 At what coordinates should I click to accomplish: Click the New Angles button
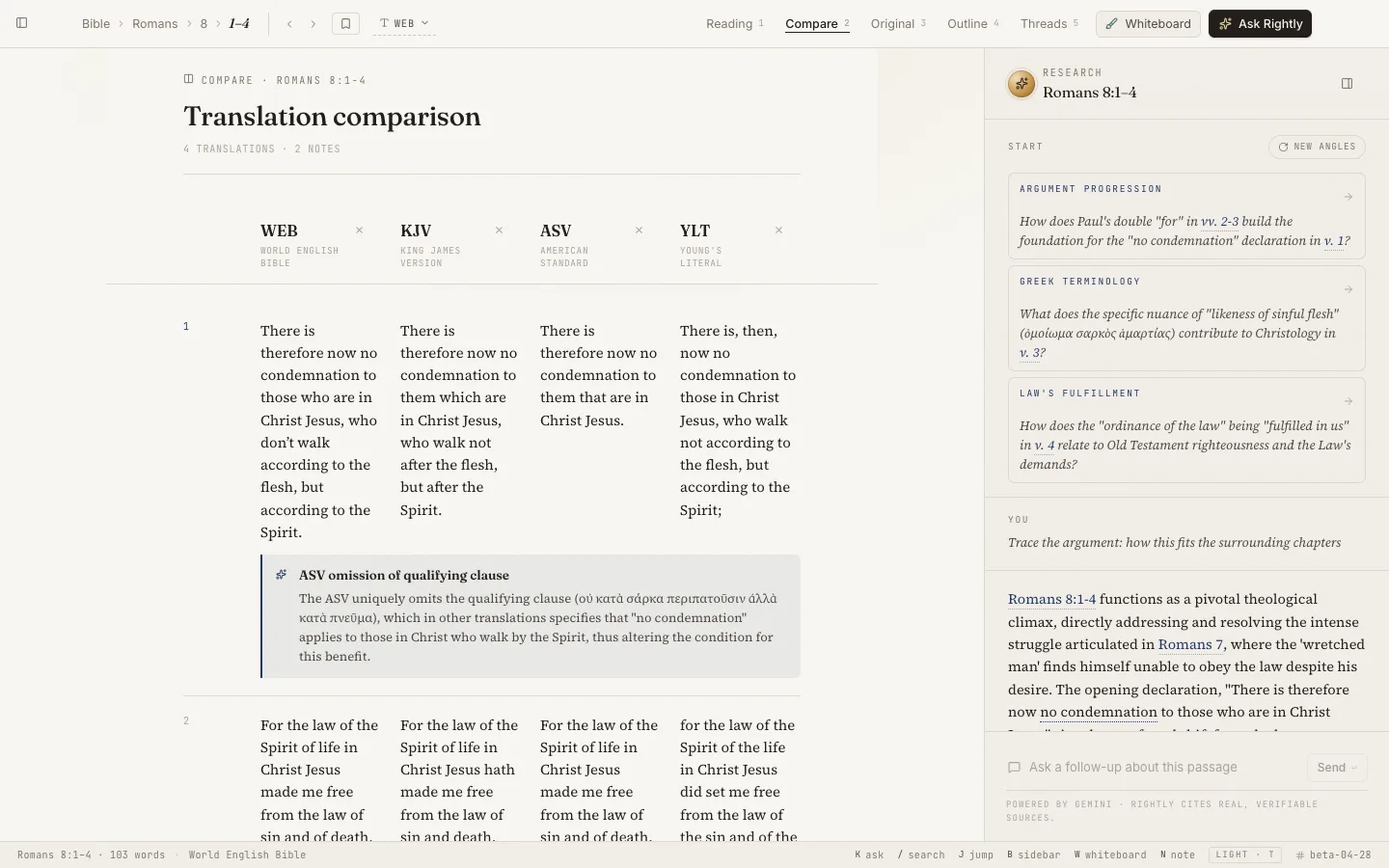point(1317,147)
